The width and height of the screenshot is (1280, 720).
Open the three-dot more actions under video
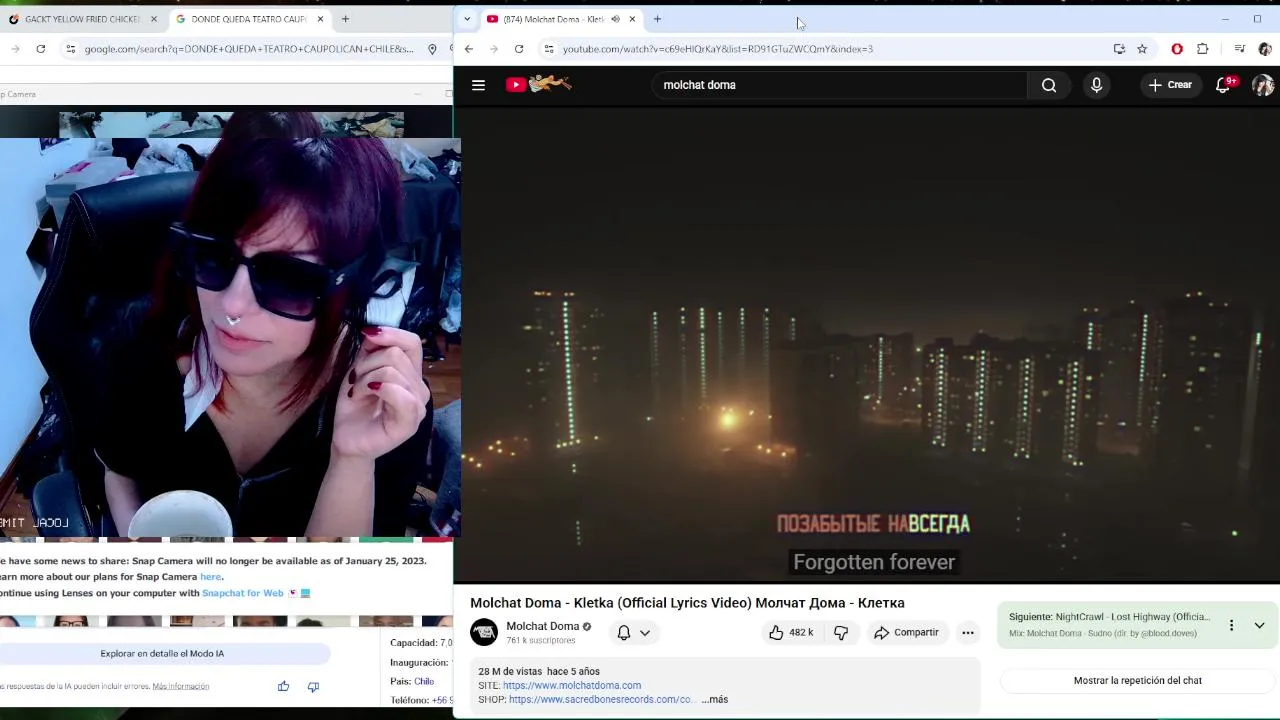tap(967, 632)
